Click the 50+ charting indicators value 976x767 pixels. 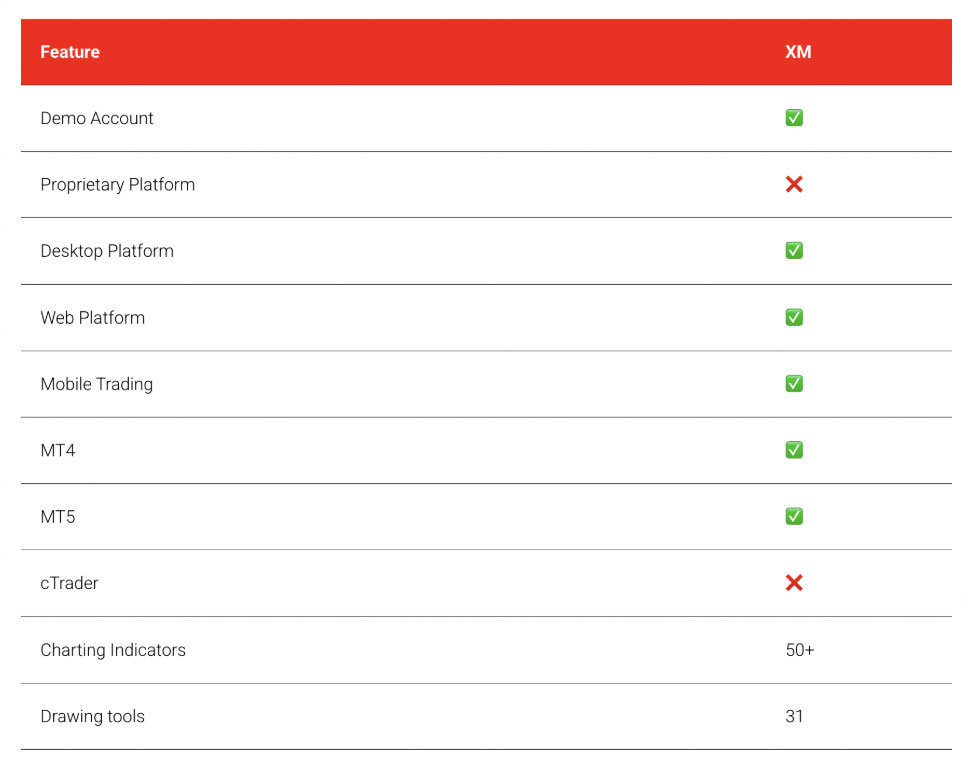tap(800, 650)
